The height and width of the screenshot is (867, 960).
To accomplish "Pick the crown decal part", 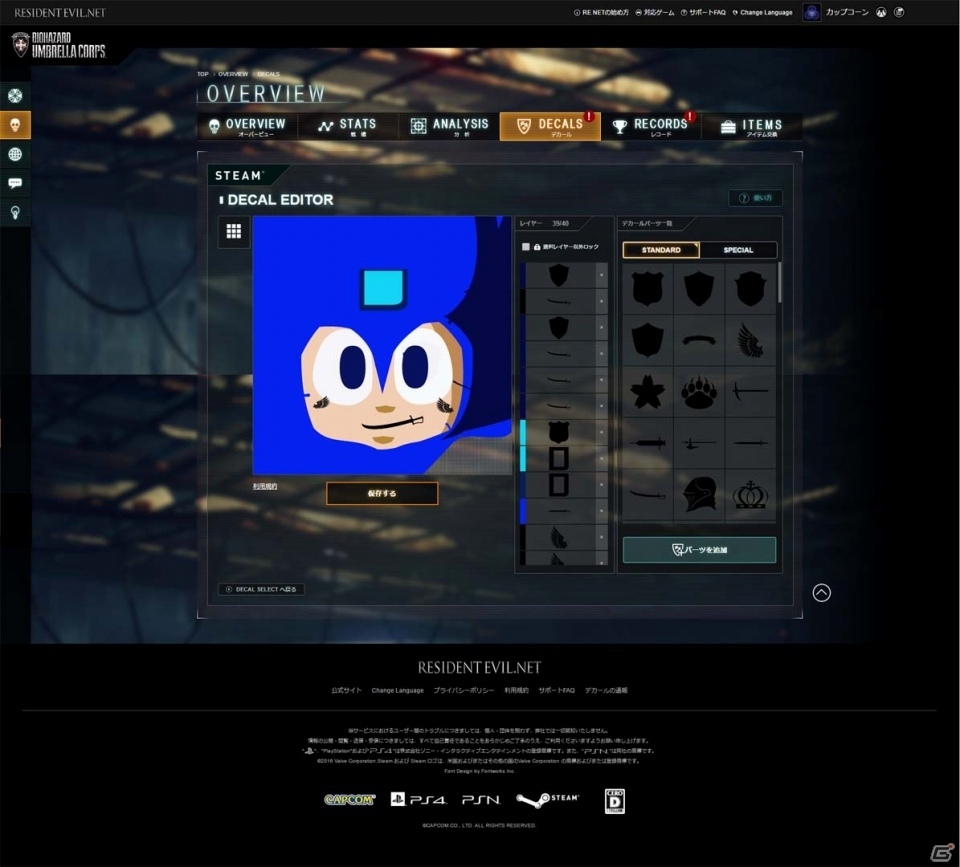I will pos(751,494).
